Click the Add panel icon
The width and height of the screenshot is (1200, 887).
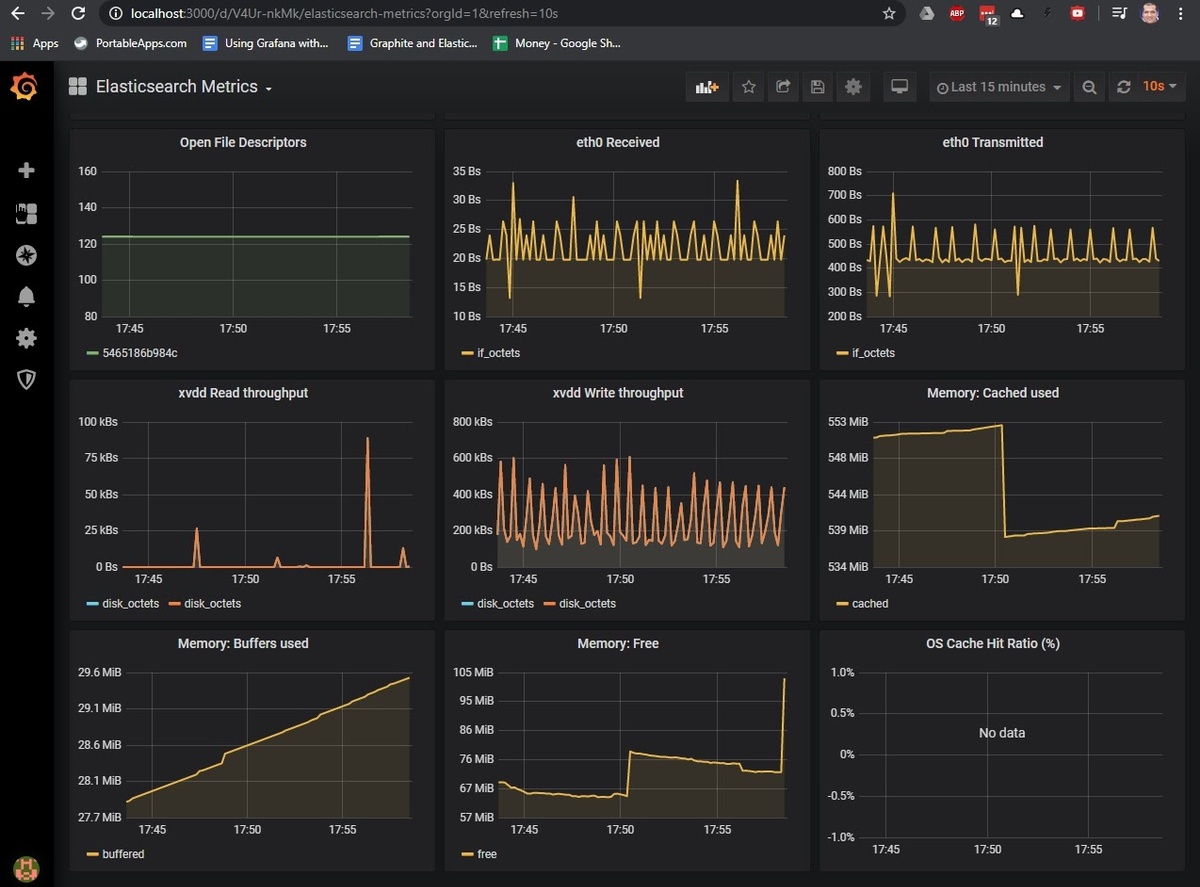click(707, 87)
